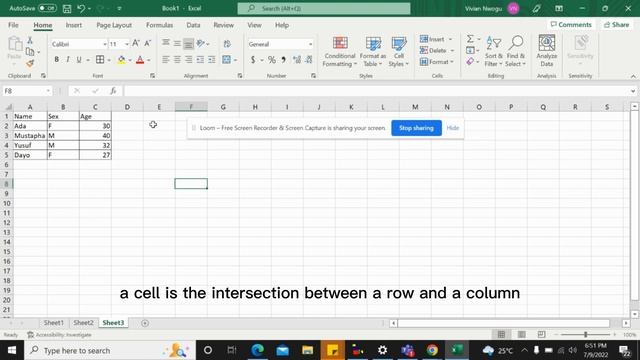Click the Undo arrow icon
The width and height of the screenshot is (640, 360).
tap(81, 9)
